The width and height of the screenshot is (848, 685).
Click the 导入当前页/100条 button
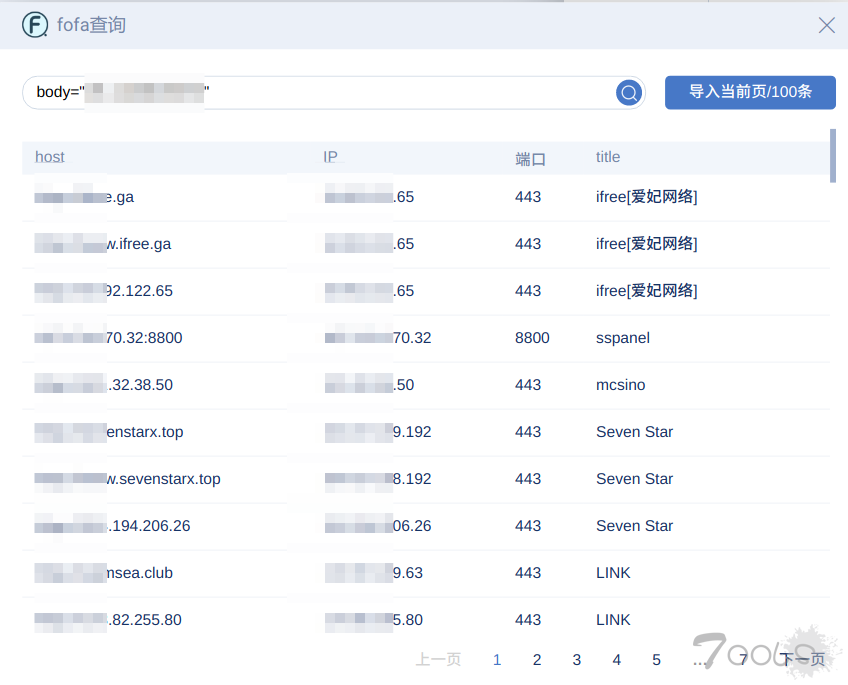point(750,92)
